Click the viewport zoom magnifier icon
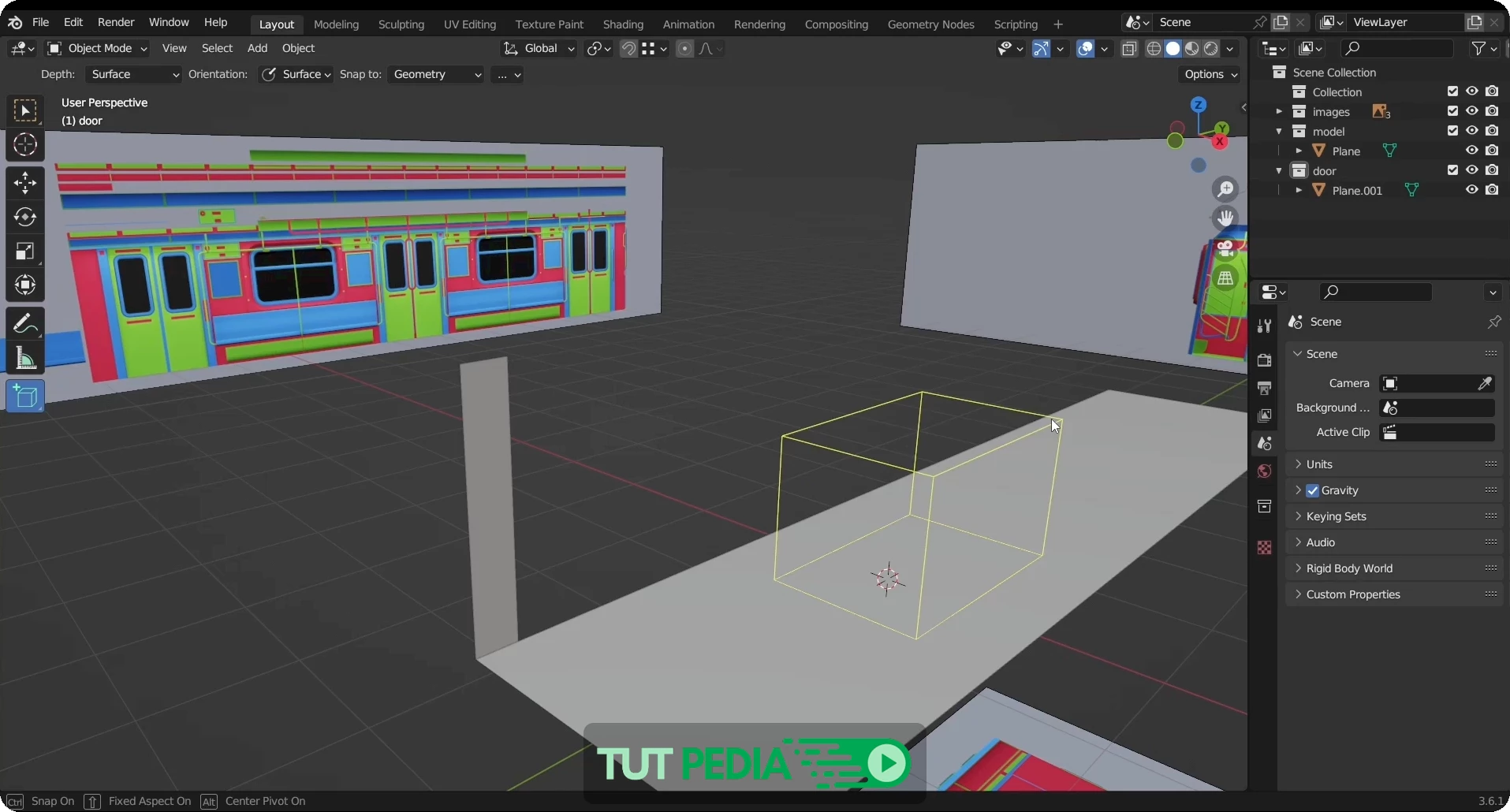Viewport: 1510px width, 812px height. [x=1225, y=189]
